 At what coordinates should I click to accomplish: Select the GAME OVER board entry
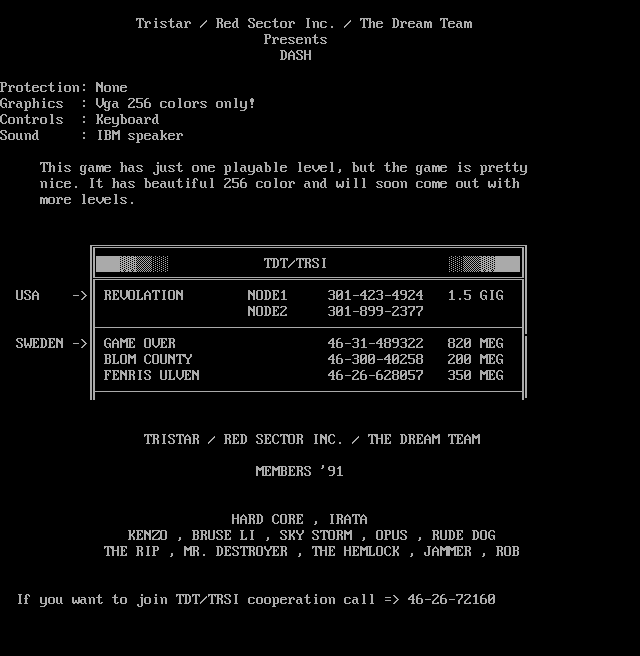[140, 344]
